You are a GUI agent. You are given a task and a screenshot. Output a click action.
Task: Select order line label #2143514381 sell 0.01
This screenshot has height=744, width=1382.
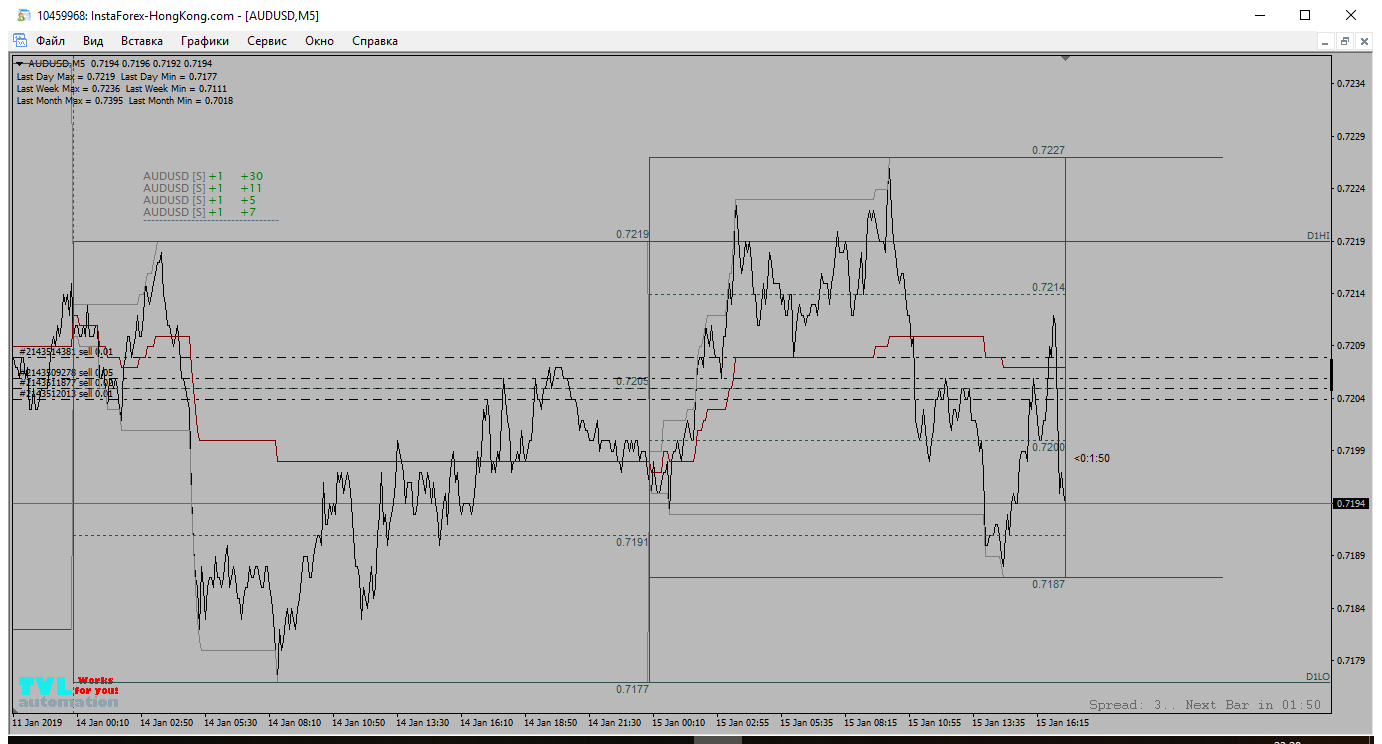(65, 352)
